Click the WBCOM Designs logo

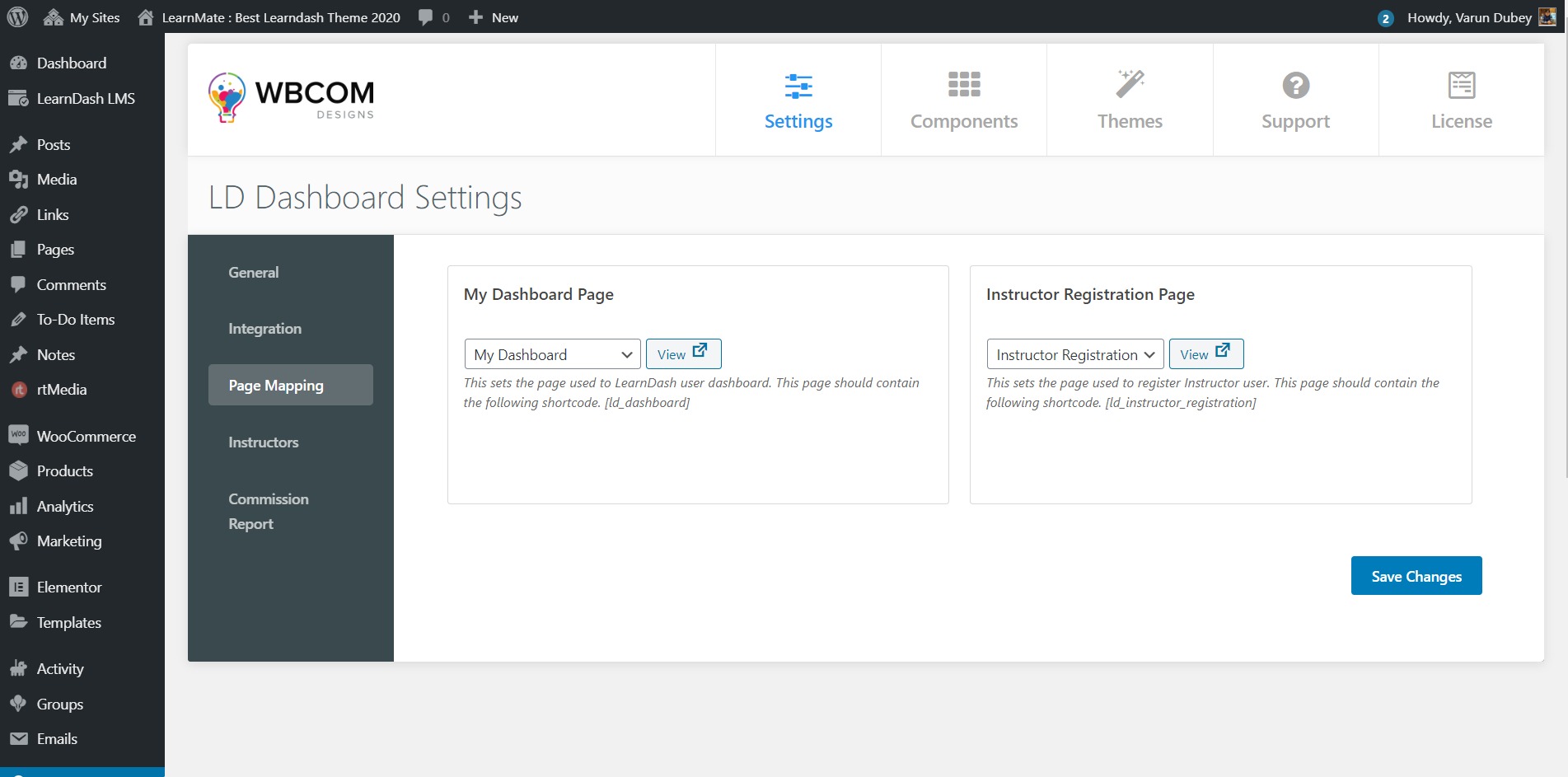pos(291,97)
